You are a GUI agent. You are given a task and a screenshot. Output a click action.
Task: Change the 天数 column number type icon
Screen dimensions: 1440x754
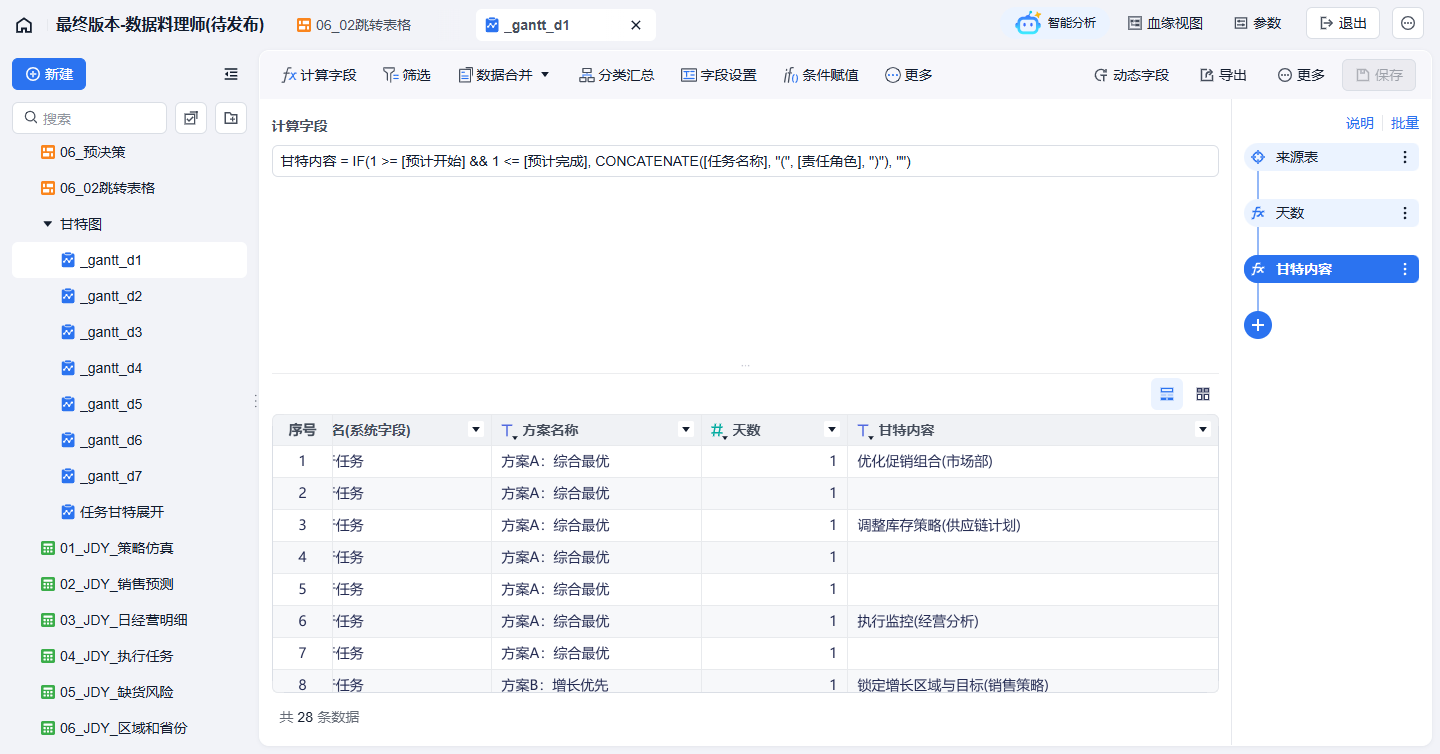(x=718, y=431)
